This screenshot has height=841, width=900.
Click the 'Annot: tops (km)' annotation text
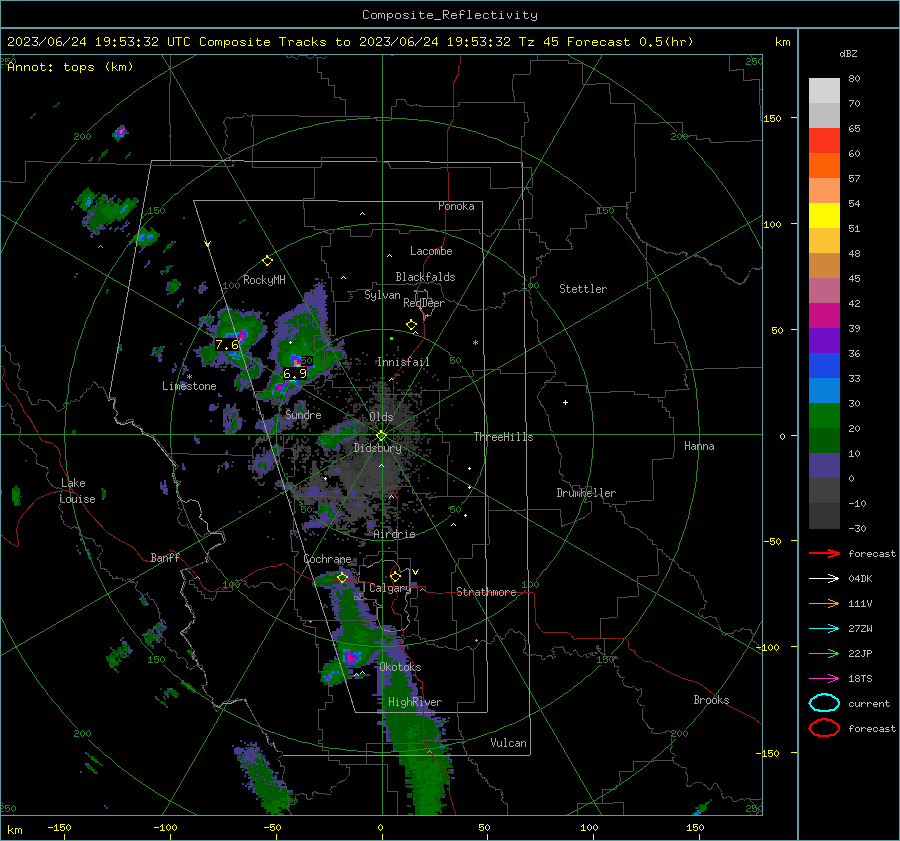click(x=70, y=67)
